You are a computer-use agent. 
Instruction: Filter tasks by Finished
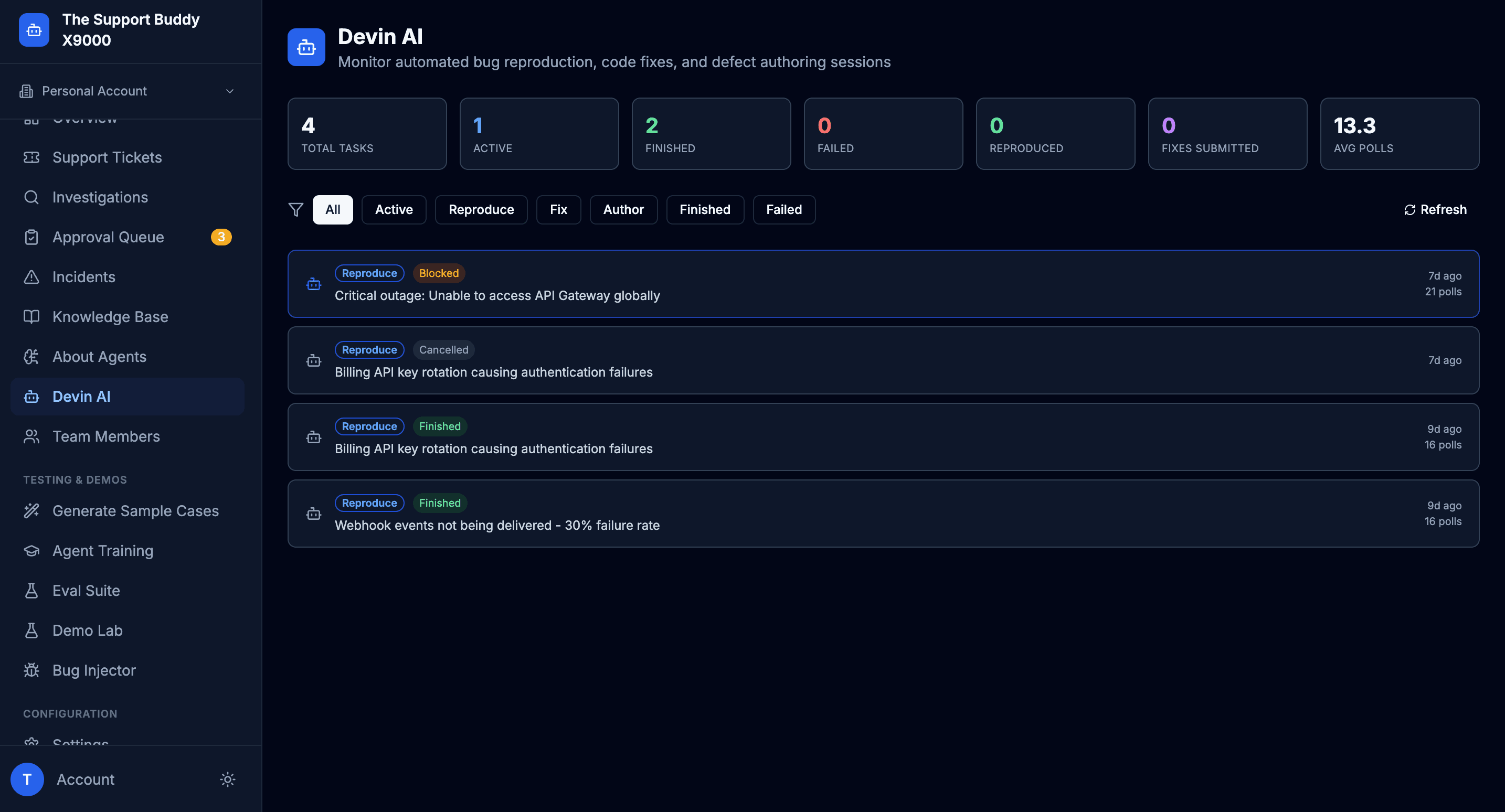(x=705, y=210)
